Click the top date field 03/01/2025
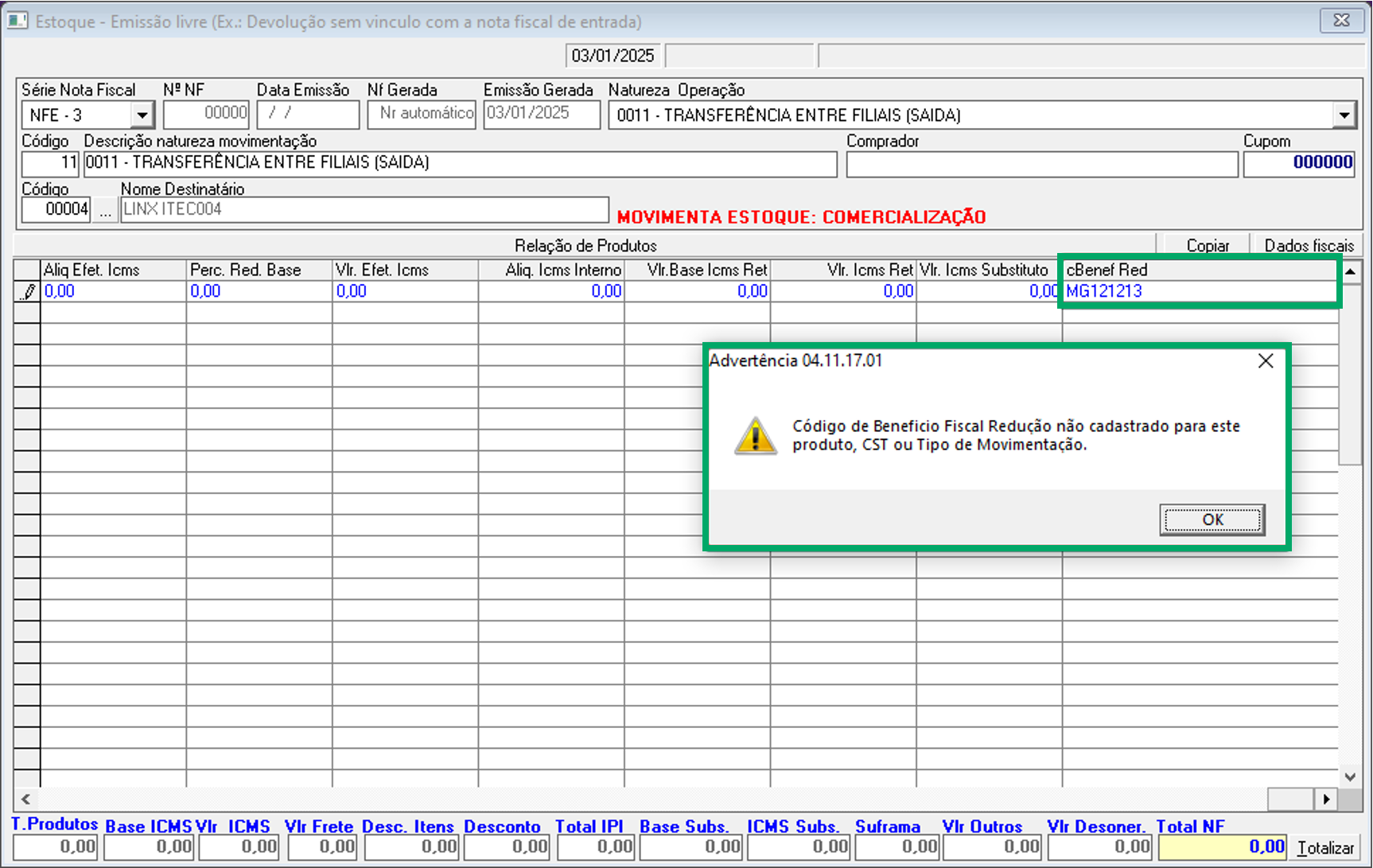The width and height of the screenshot is (1373, 868). pyautogui.click(x=613, y=56)
